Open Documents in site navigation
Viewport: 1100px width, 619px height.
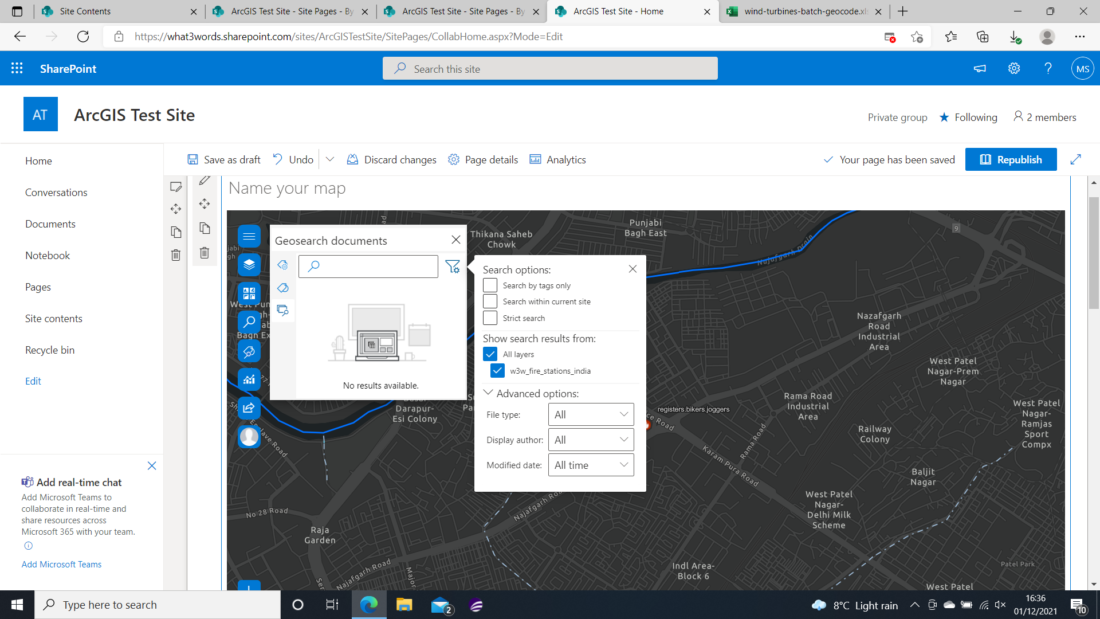point(50,224)
